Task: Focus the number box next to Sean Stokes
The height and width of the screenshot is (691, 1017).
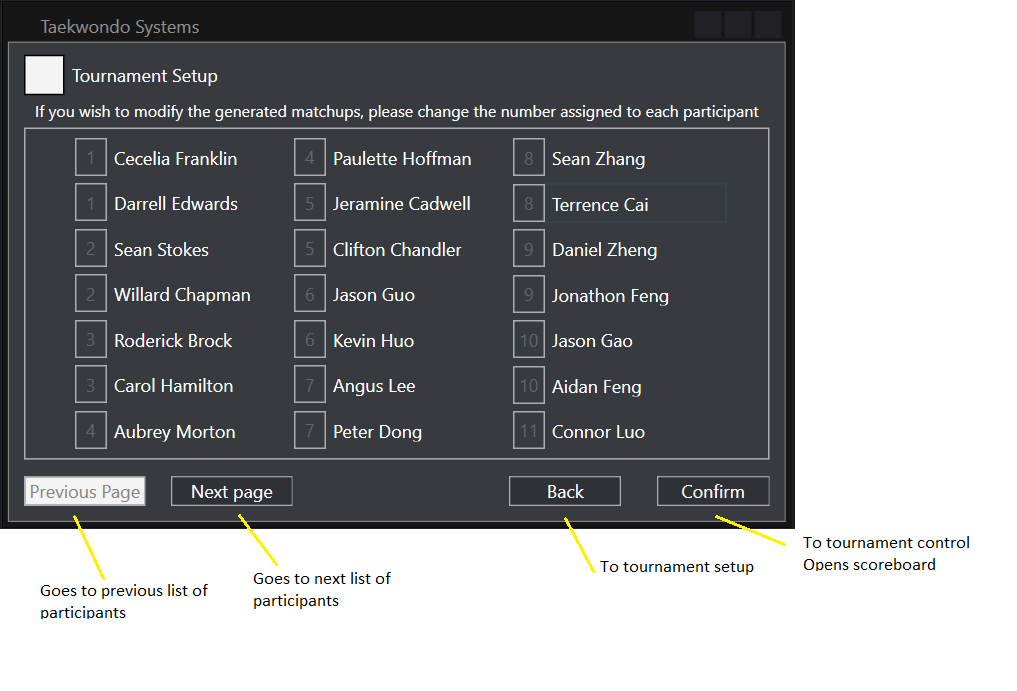Action: tap(91, 249)
